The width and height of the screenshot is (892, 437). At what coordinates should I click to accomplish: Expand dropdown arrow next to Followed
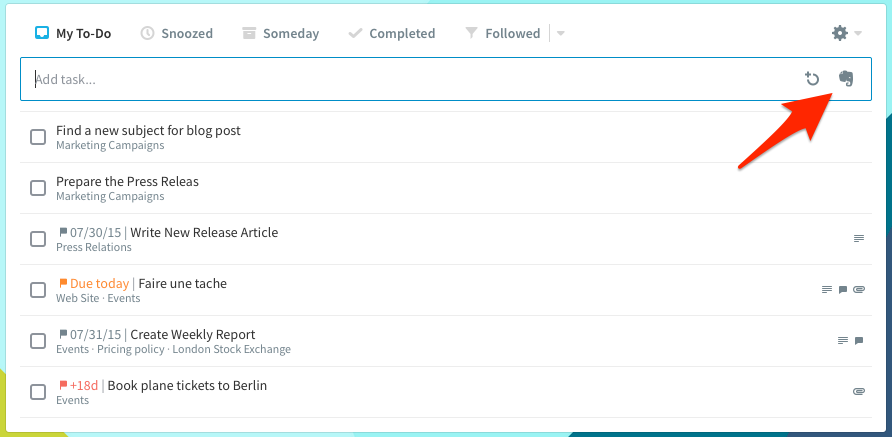tap(560, 34)
